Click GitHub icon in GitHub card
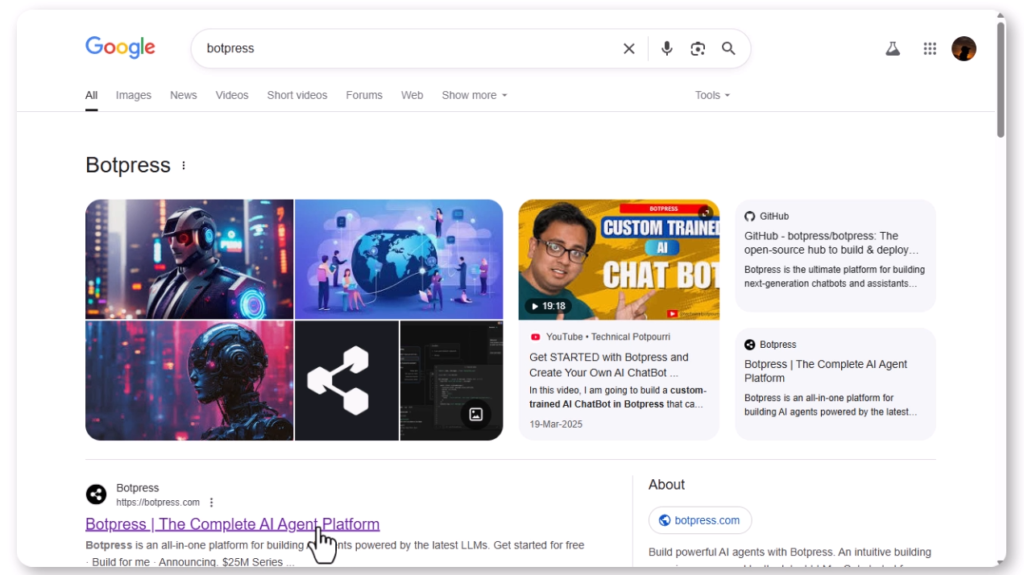 point(750,216)
